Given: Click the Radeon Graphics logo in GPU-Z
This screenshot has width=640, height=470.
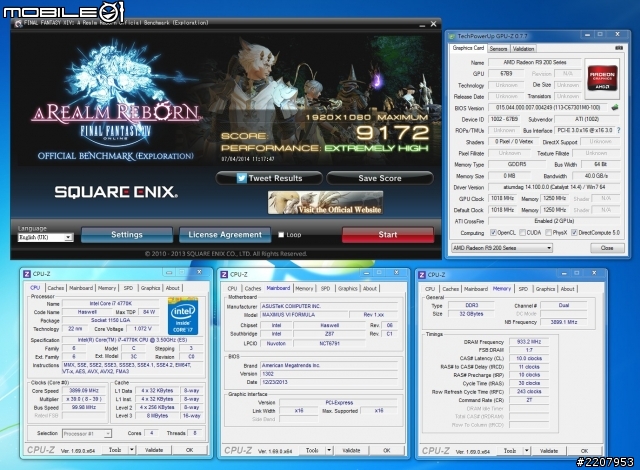Looking at the screenshot, I should (602, 78).
